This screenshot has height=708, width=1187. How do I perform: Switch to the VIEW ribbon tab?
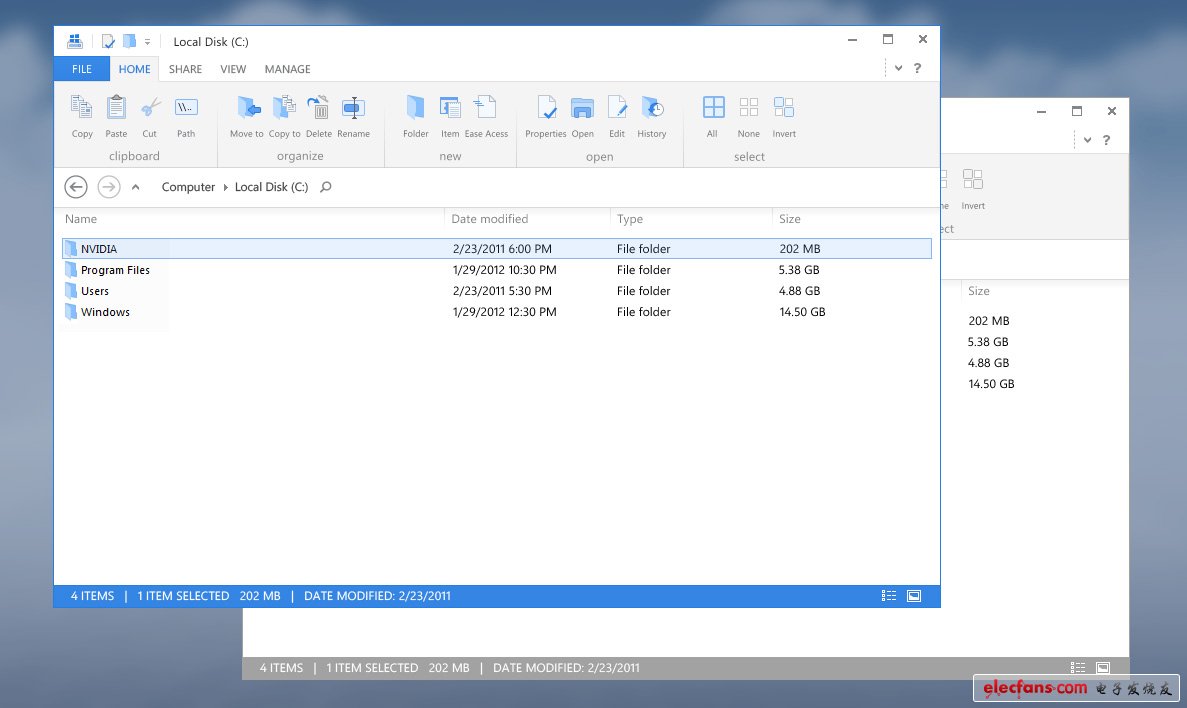233,69
